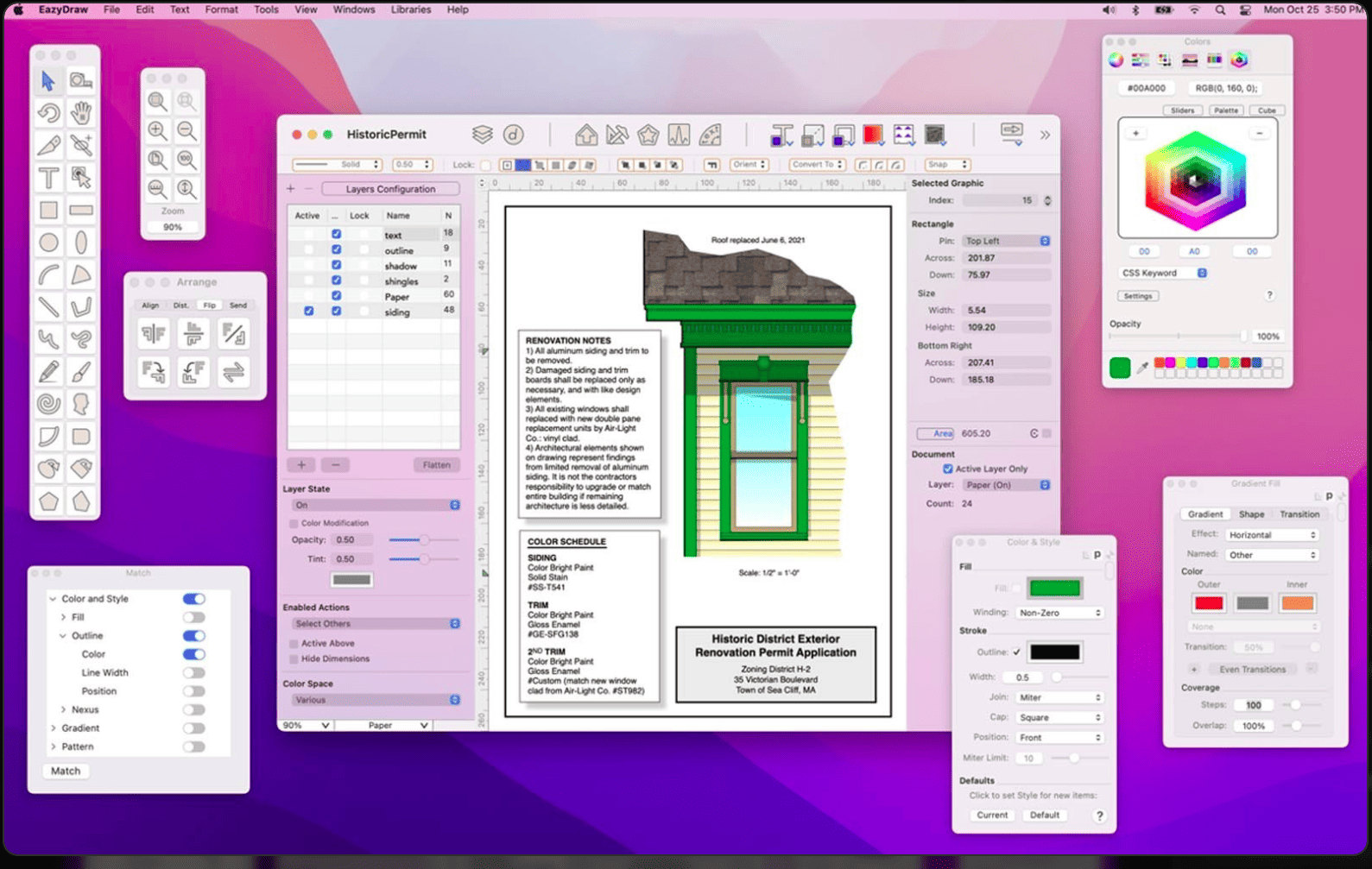Choose the Pencil freehand tool

pos(48,372)
